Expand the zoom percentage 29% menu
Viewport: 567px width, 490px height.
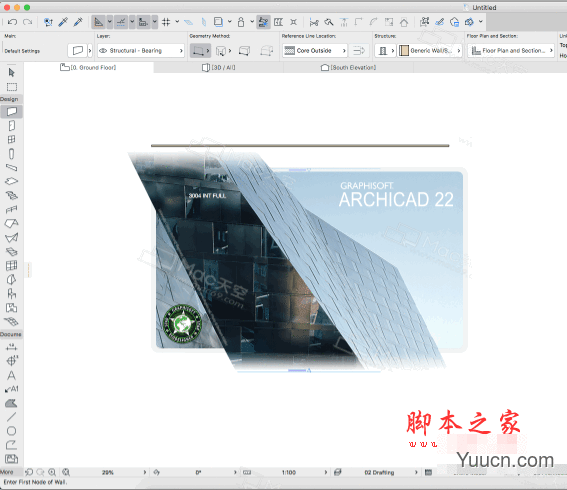144,472
